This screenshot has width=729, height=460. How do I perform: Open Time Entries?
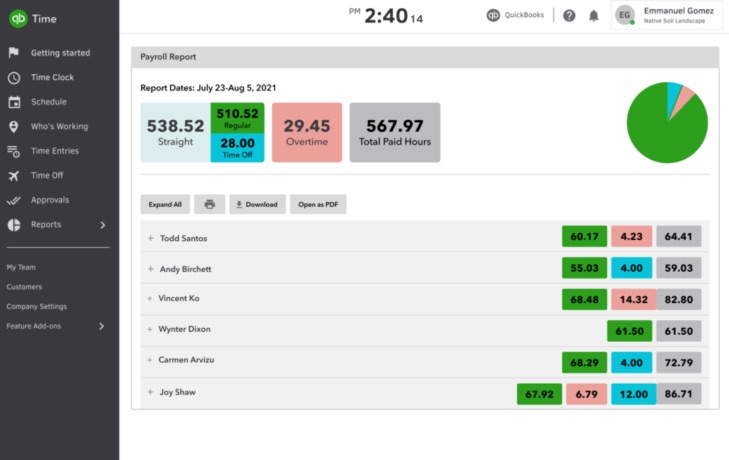[x=55, y=151]
